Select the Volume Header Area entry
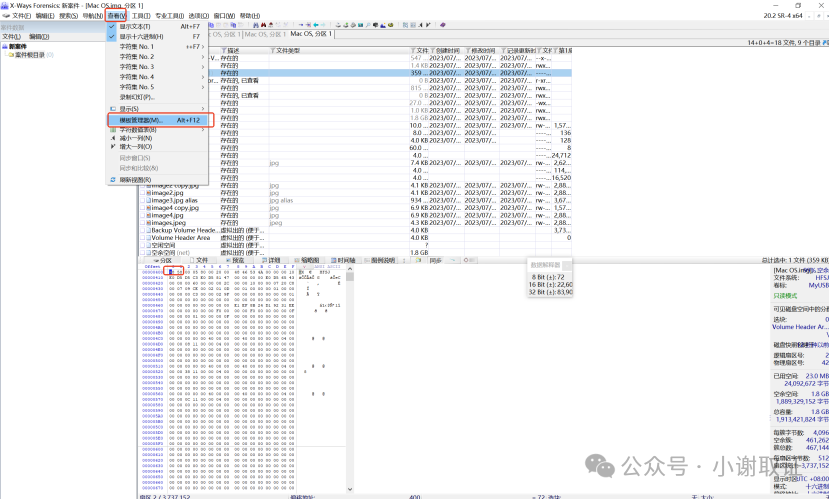The image size is (829, 499). tap(181, 238)
